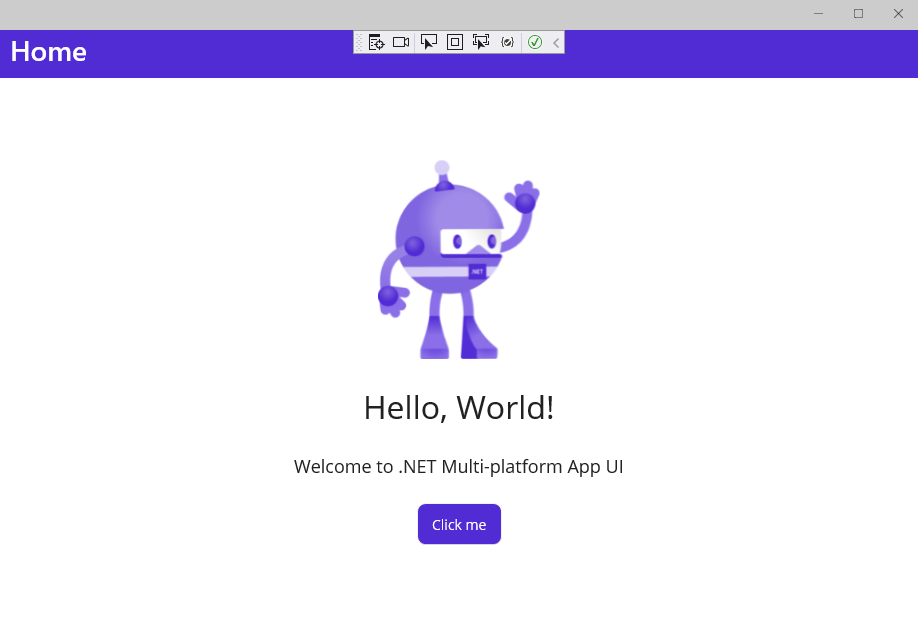Viewport: 918px width, 626px height.
Task: Click the XAML Live Preview camera icon
Action: (401, 42)
